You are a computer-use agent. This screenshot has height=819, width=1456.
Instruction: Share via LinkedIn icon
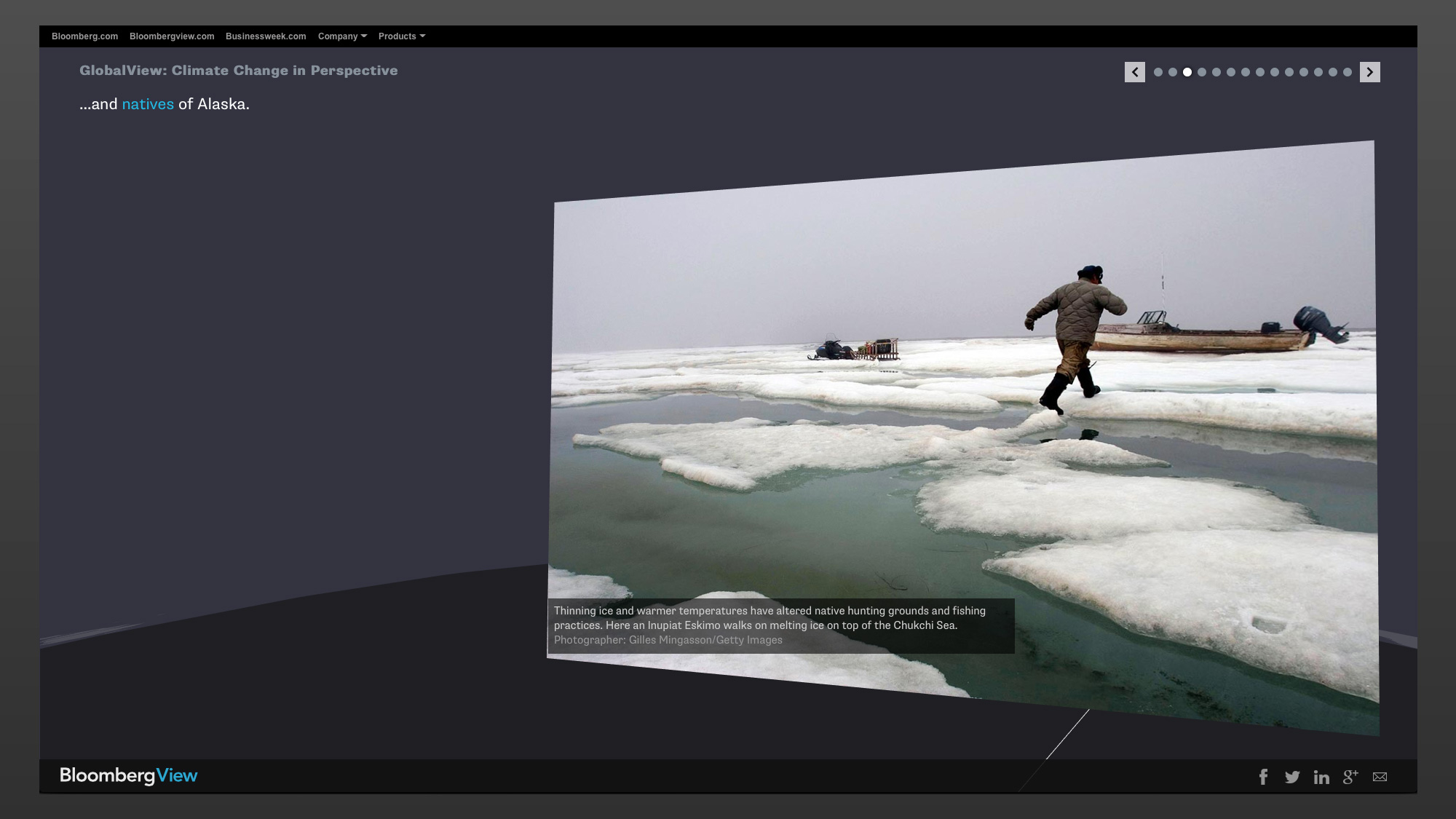coord(1321,777)
